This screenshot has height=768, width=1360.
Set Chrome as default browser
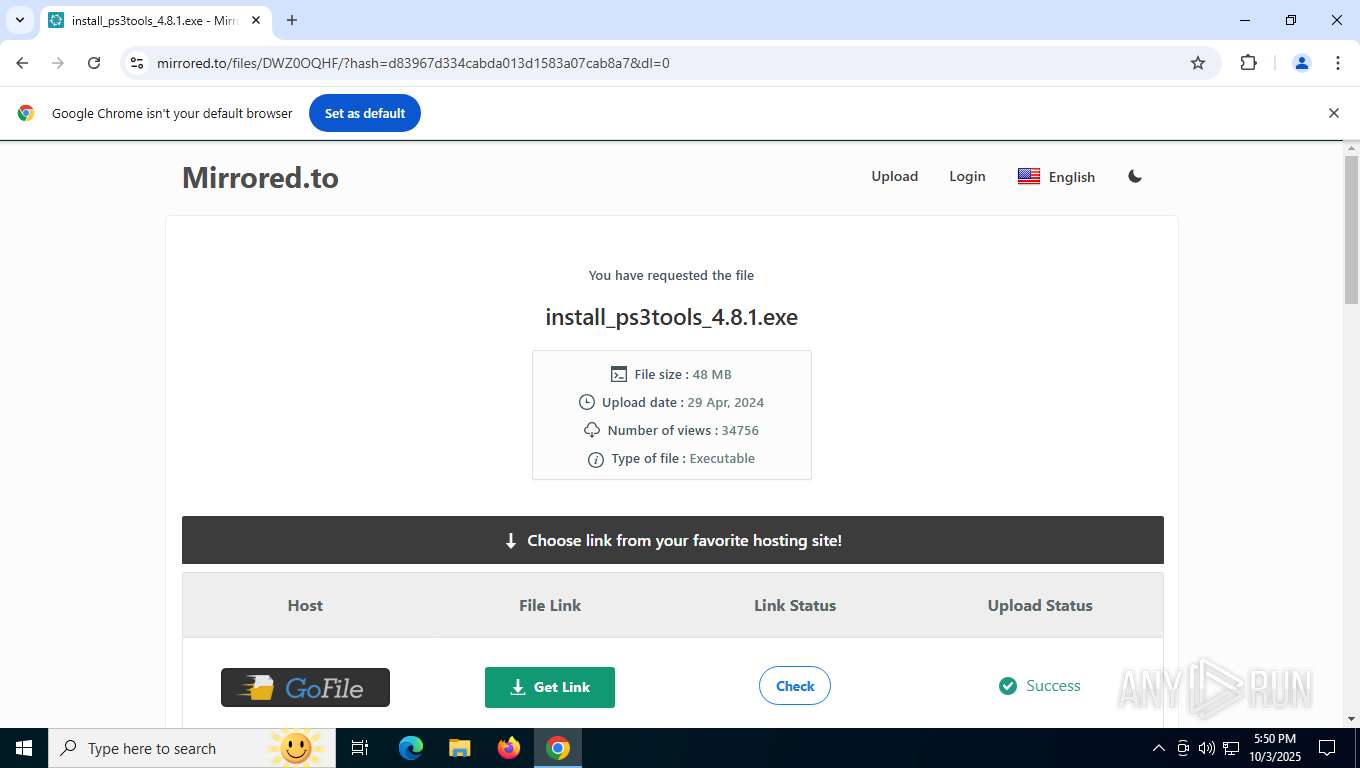click(x=365, y=113)
